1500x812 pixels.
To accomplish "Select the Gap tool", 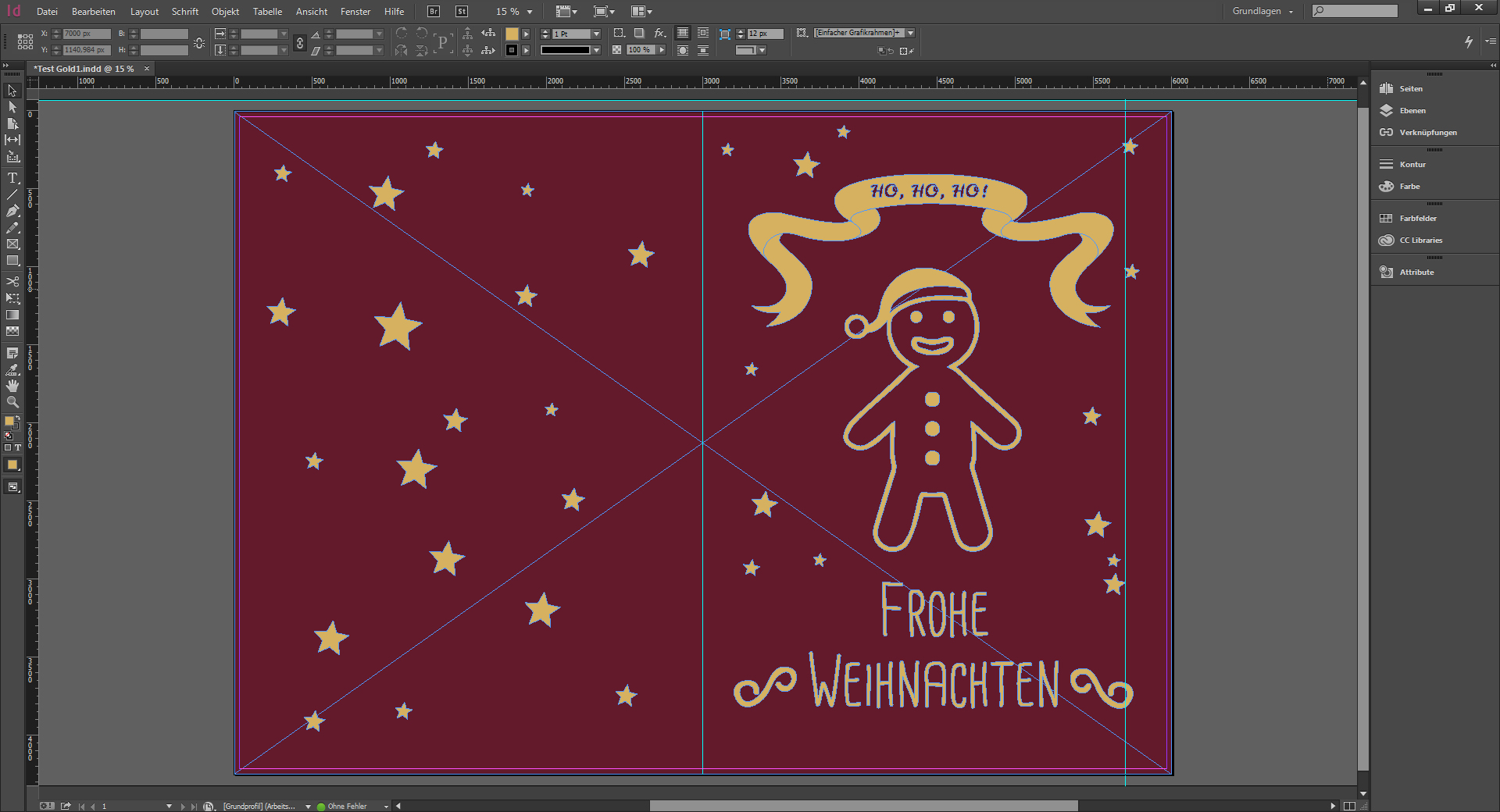I will [12, 140].
